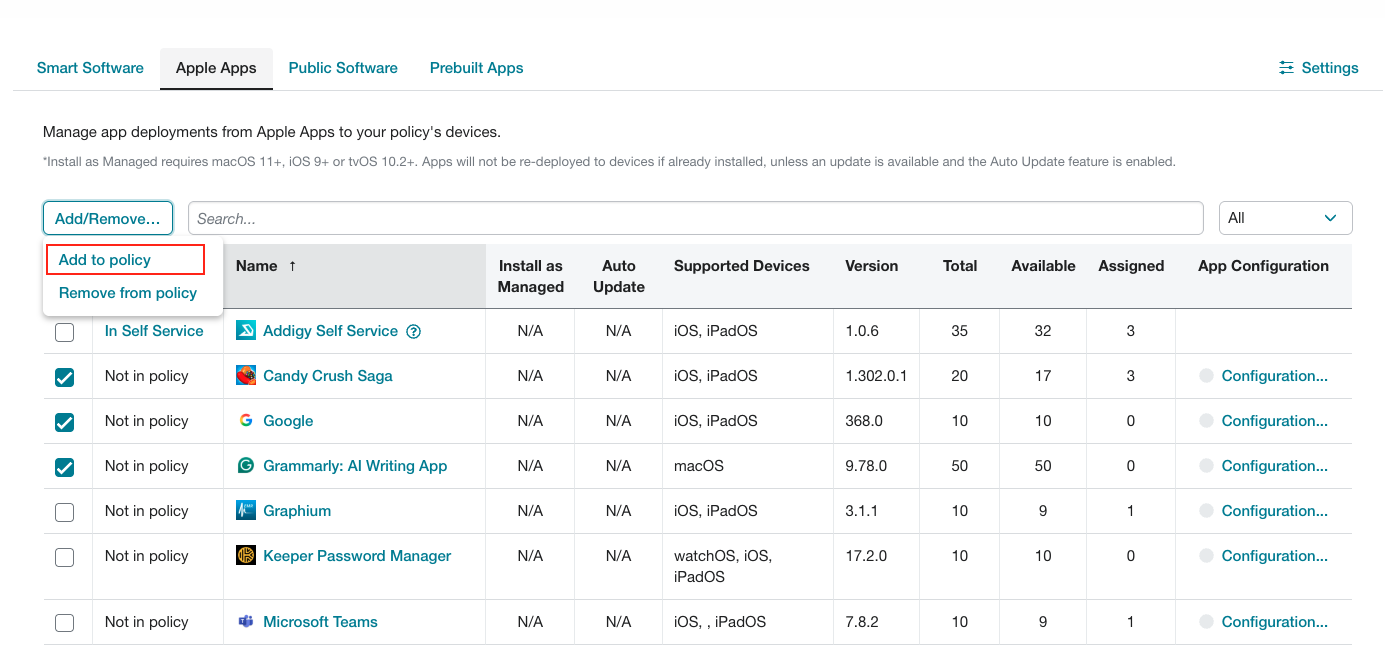Open Configuration... for Microsoft Teams
This screenshot has width=1385, height=645.
coord(1275,622)
